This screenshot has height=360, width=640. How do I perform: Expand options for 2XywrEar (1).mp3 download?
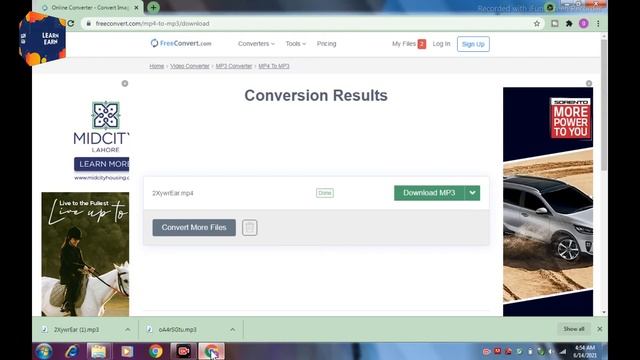(x=128, y=329)
